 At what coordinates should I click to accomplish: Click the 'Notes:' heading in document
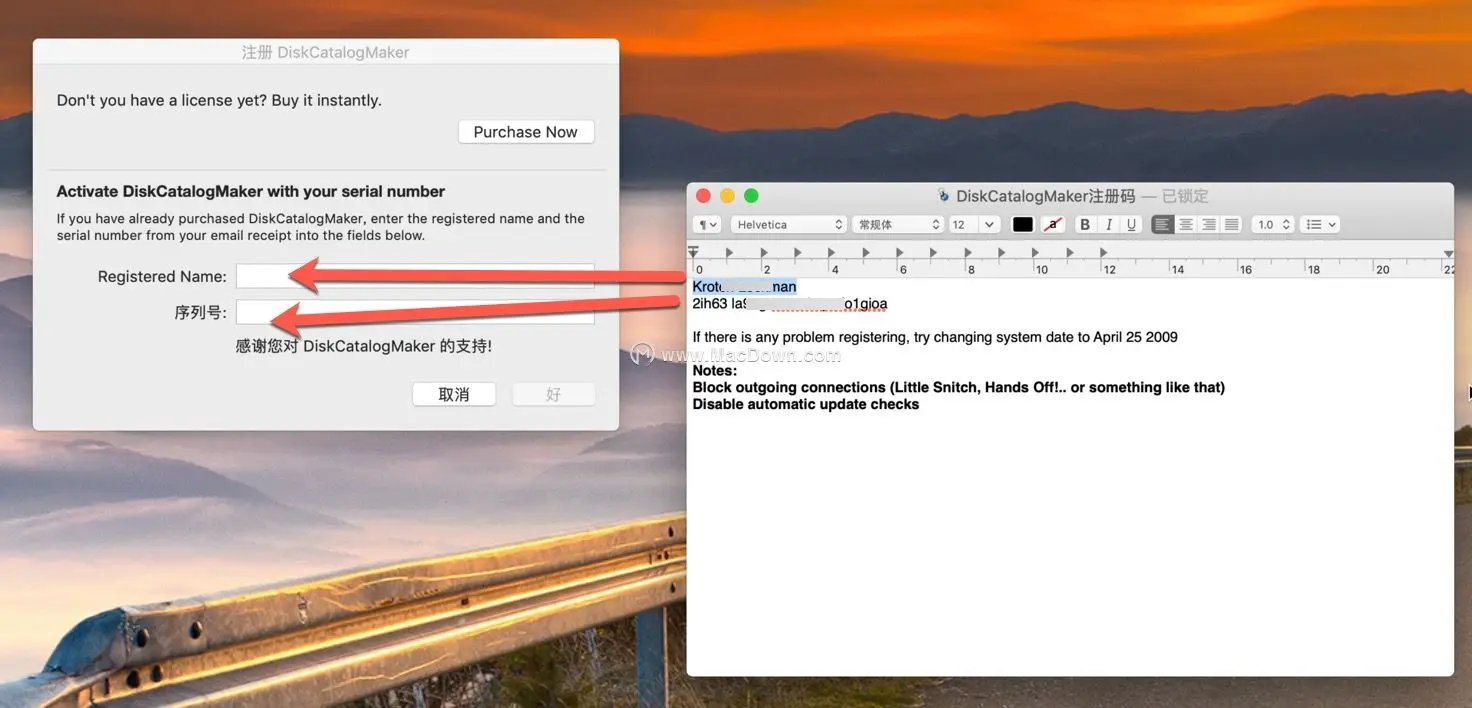[714, 371]
